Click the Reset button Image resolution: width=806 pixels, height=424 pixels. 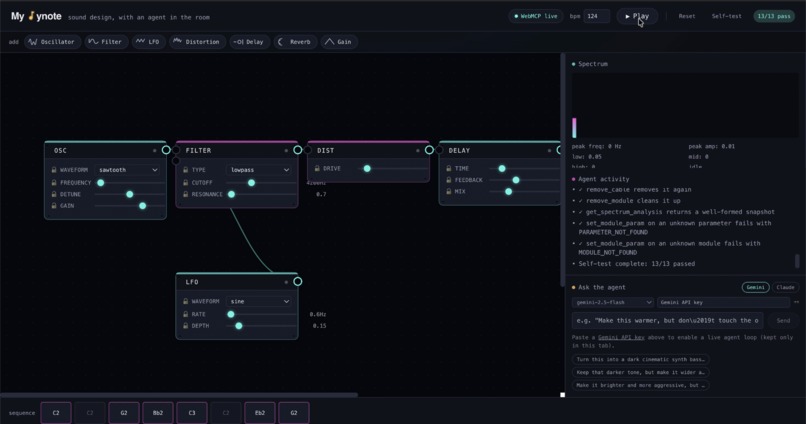(686, 16)
